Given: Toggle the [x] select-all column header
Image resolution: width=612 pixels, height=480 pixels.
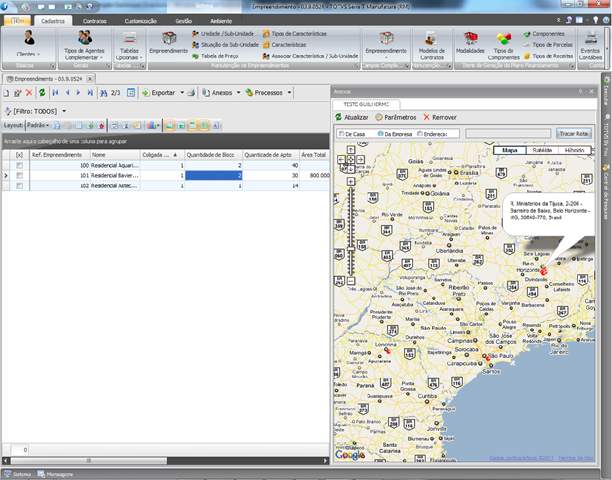Looking at the screenshot, I should [19, 155].
